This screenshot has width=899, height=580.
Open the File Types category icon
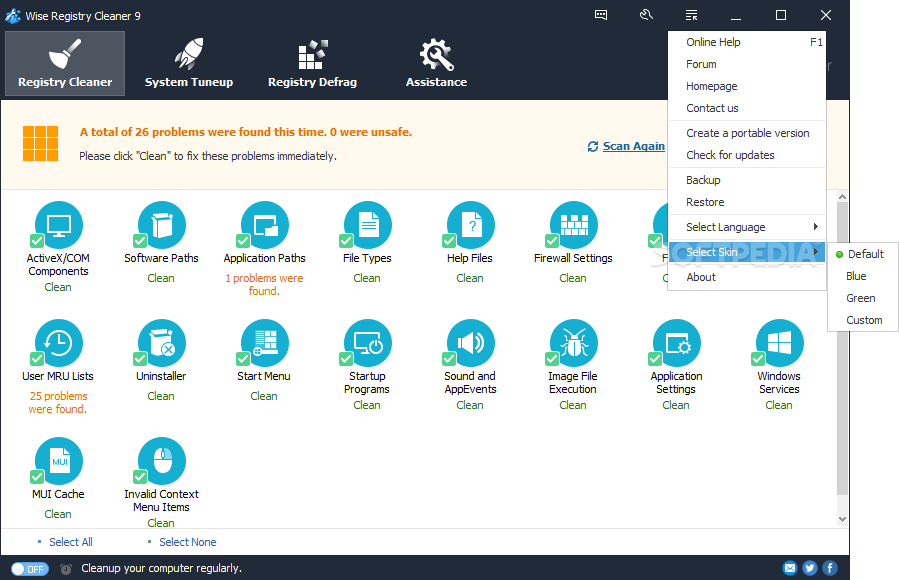click(x=368, y=225)
